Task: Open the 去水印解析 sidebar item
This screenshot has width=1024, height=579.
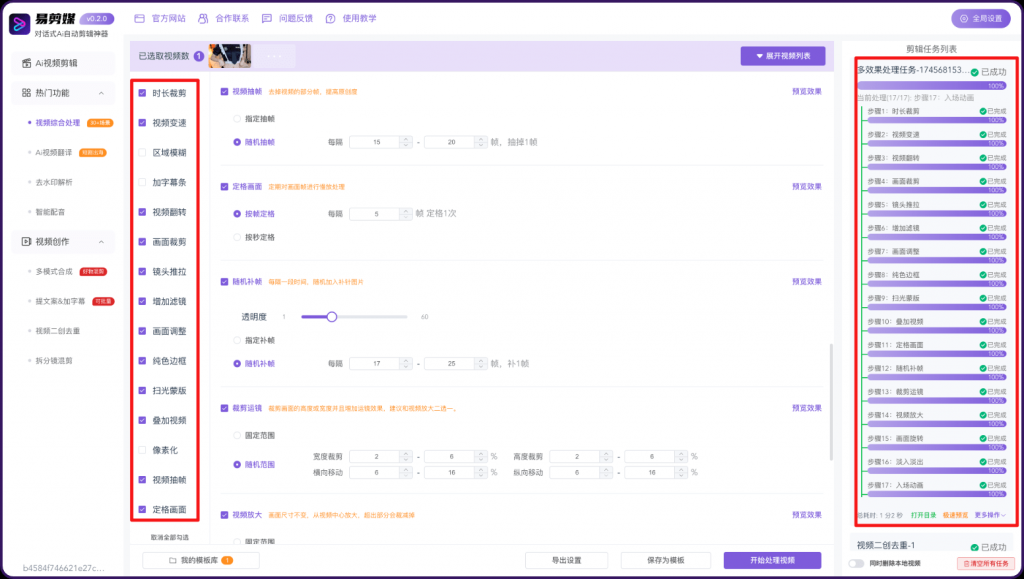Action: click(x=53, y=182)
